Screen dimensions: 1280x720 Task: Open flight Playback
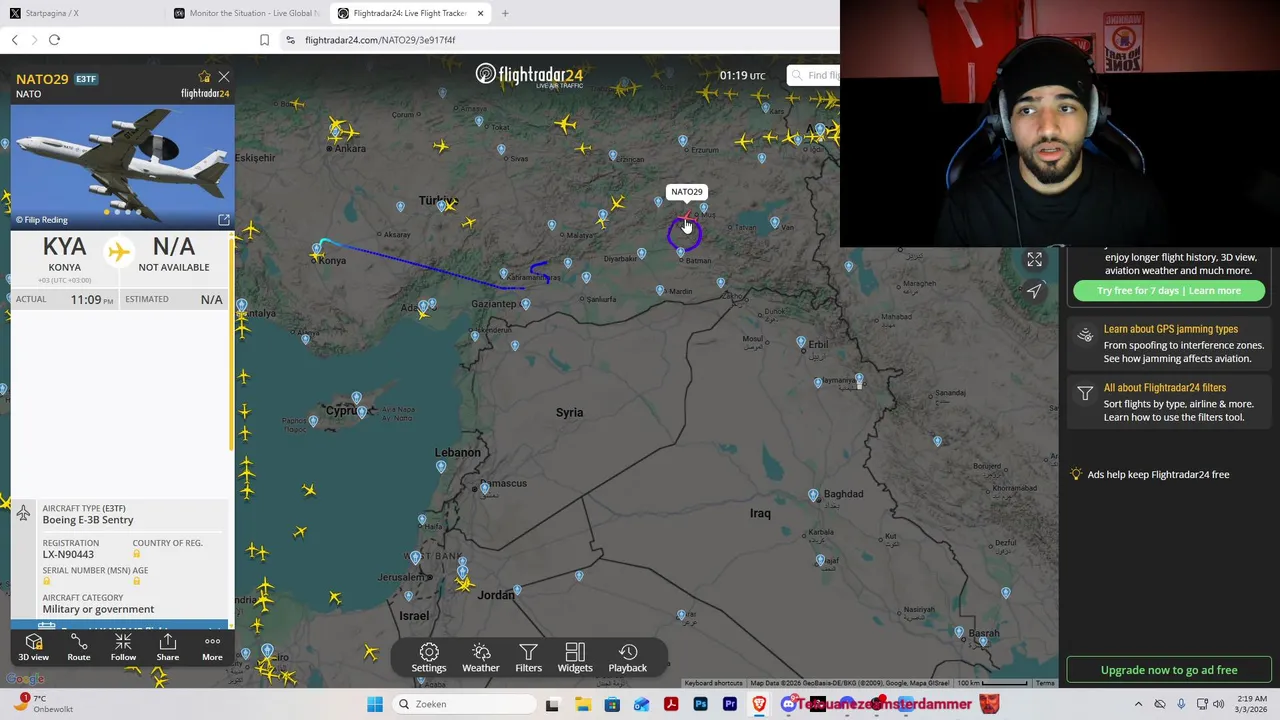point(628,658)
